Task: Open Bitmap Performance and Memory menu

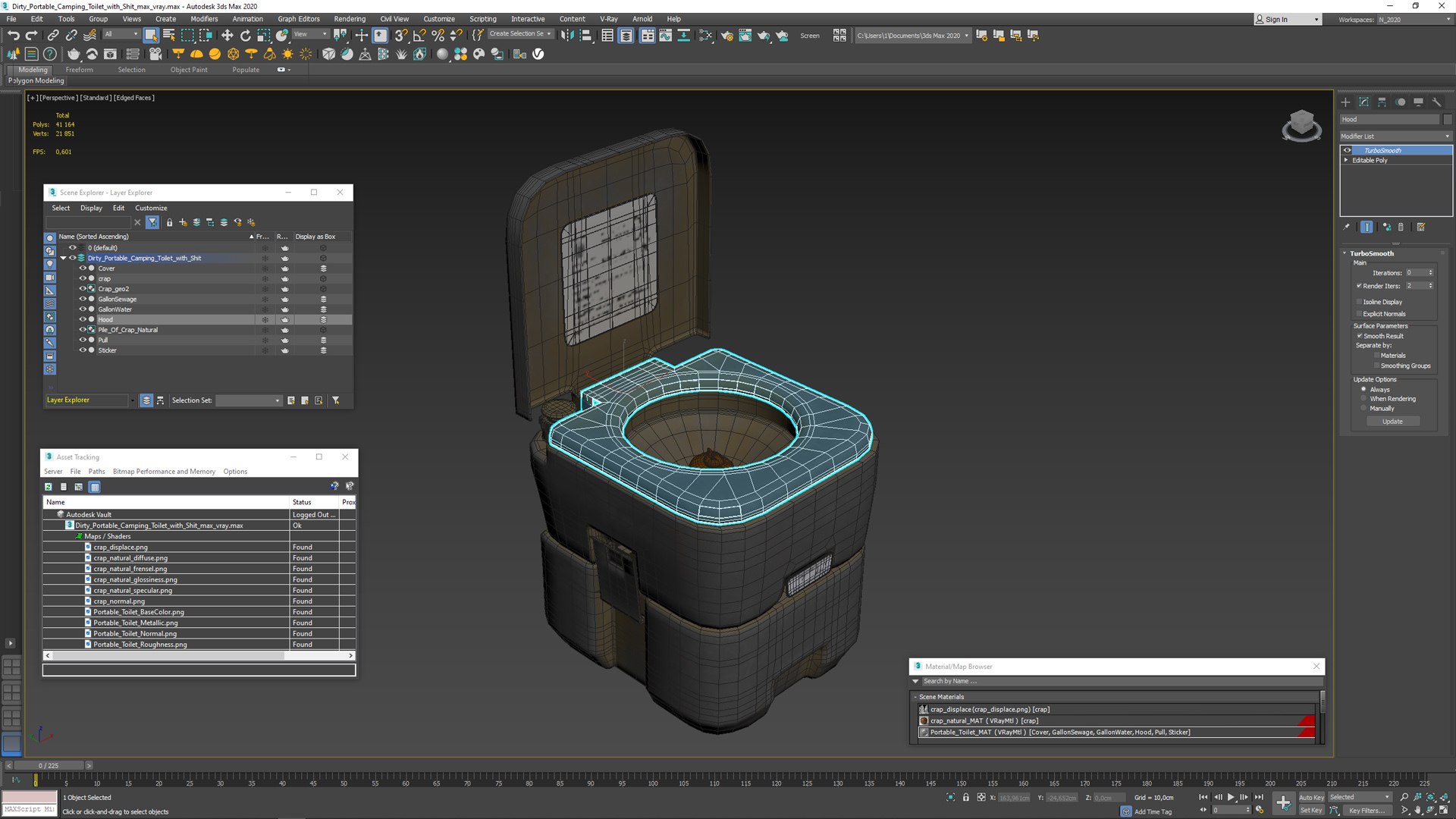Action: [164, 472]
